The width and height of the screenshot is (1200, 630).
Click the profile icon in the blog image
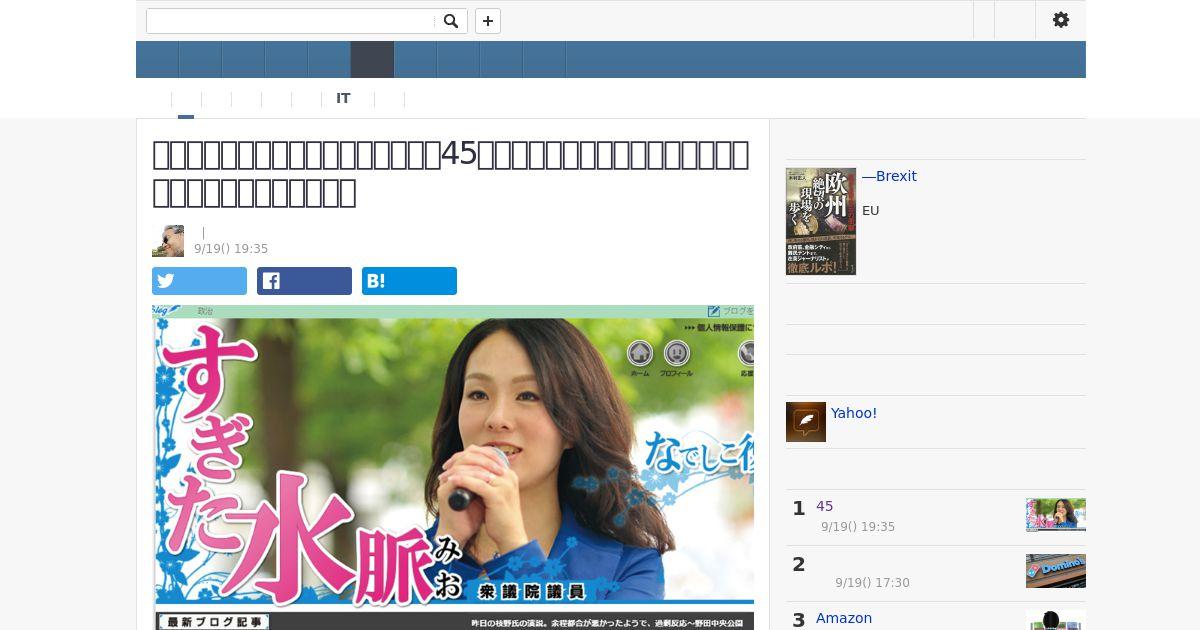677,353
